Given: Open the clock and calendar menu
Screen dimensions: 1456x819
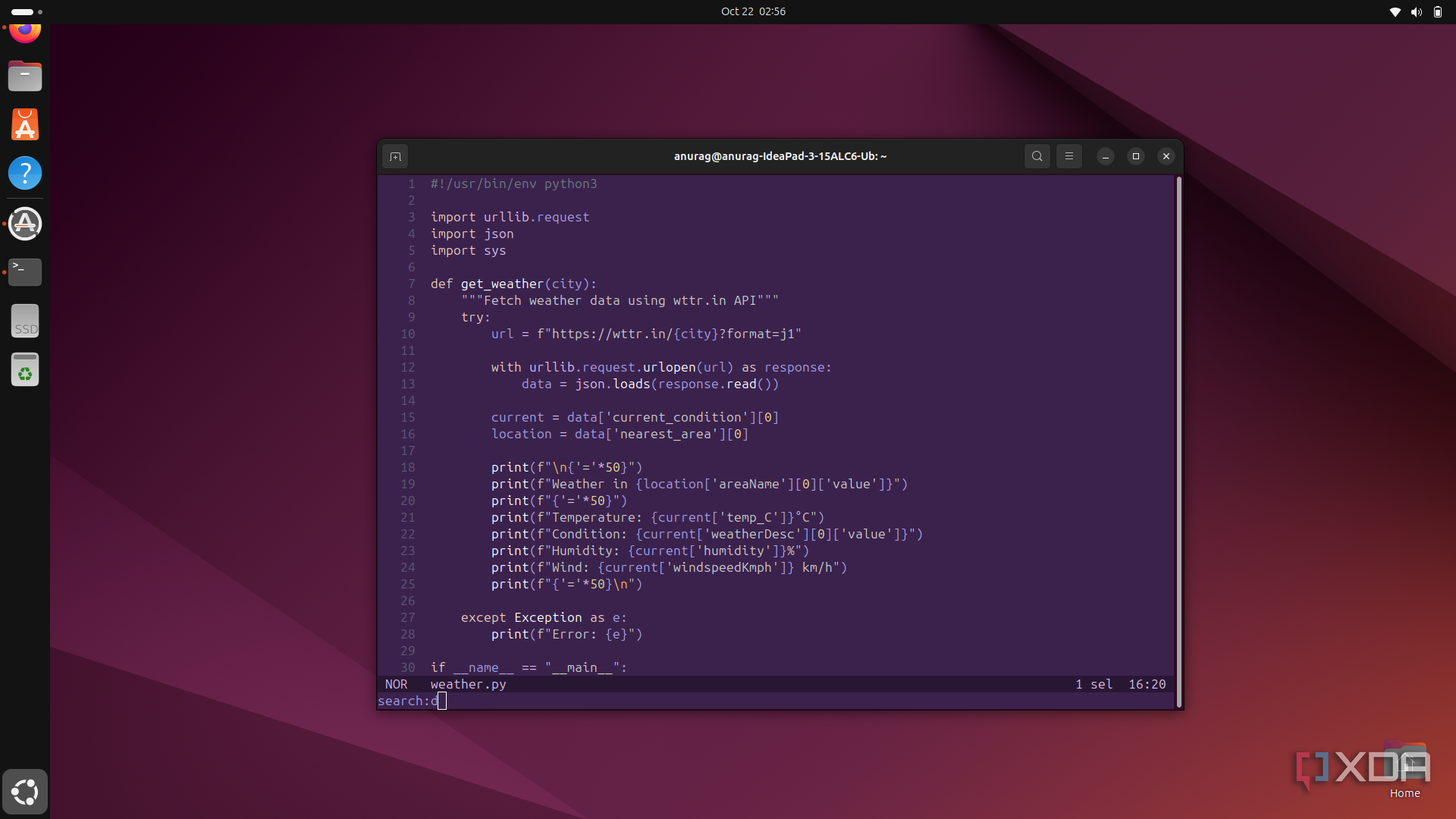Looking at the screenshot, I should pyautogui.click(x=753, y=11).
